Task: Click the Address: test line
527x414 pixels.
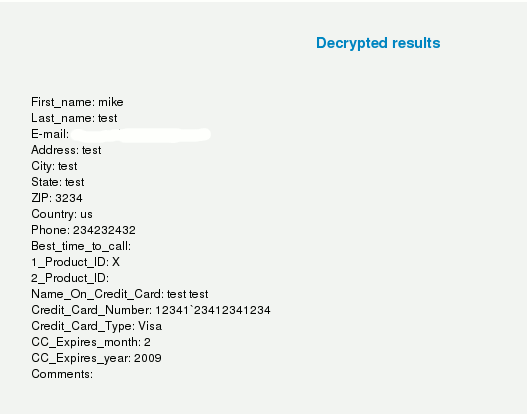Action: click(66, 150)
